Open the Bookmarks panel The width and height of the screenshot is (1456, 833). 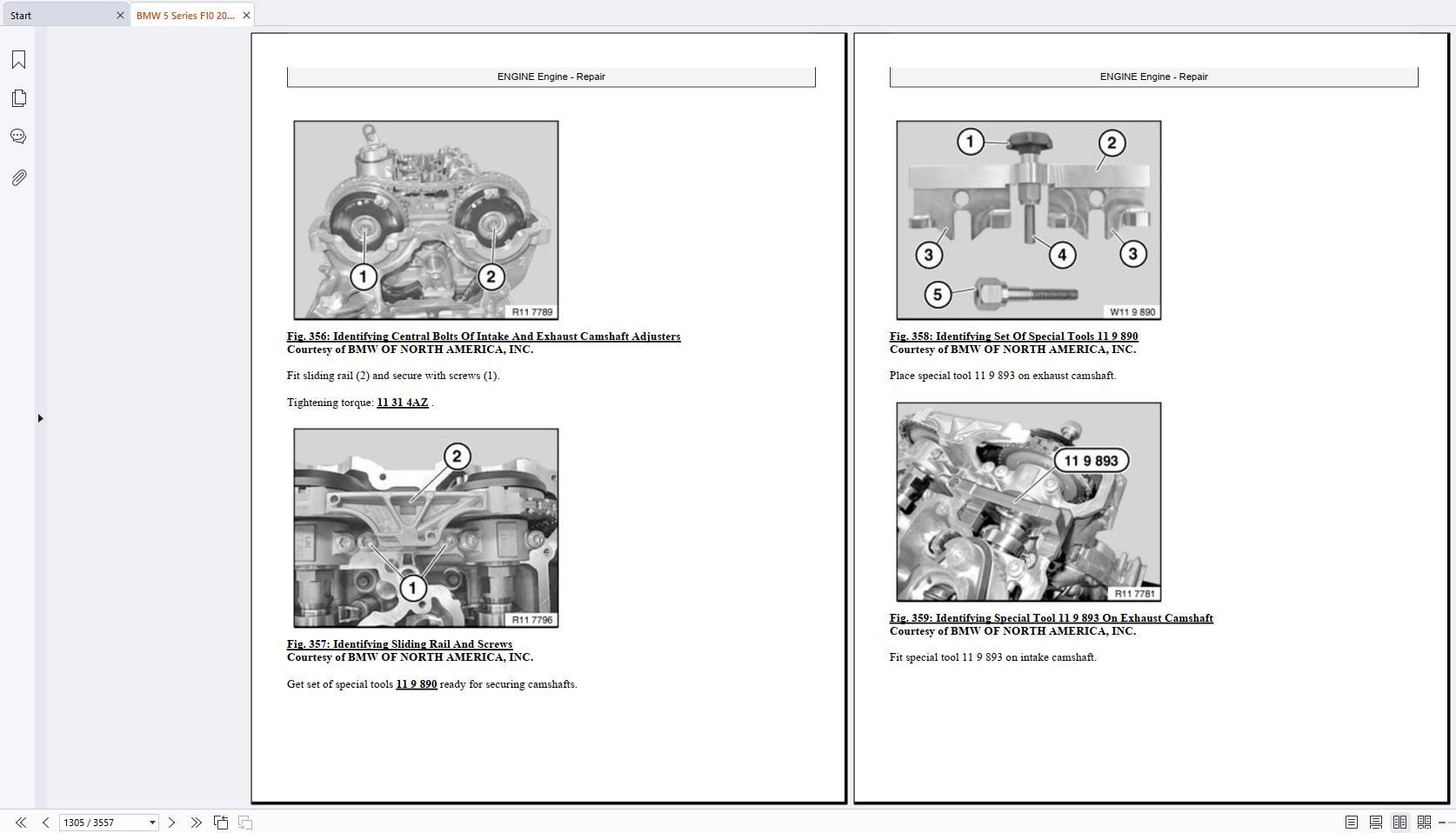pos(19,59)
